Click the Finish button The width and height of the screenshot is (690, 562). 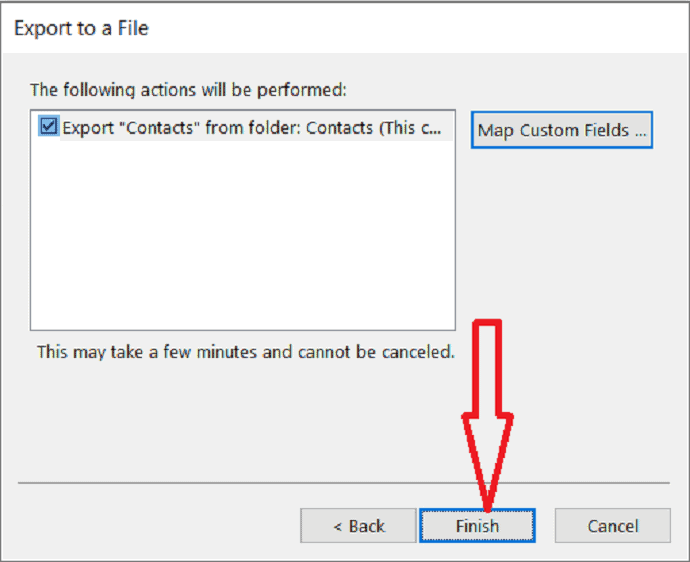[x=477, y=525]
